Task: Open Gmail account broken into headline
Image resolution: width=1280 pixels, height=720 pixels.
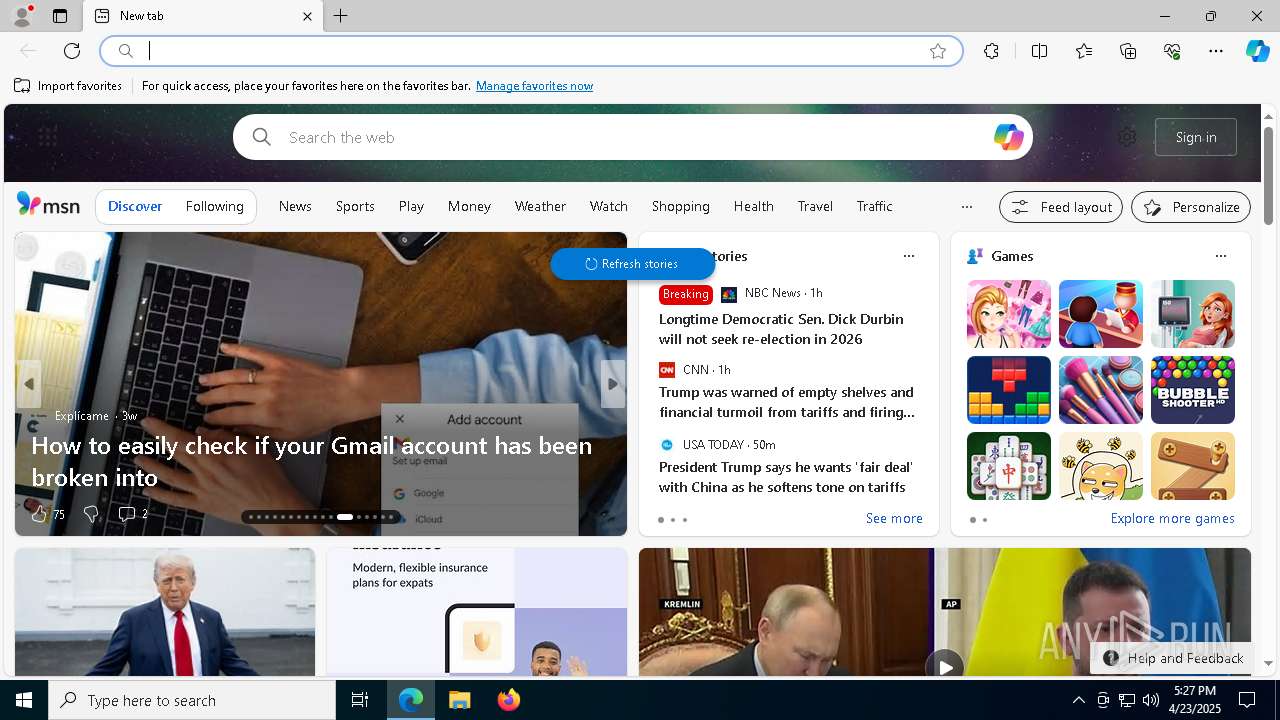Action: (x=312, y=461)
